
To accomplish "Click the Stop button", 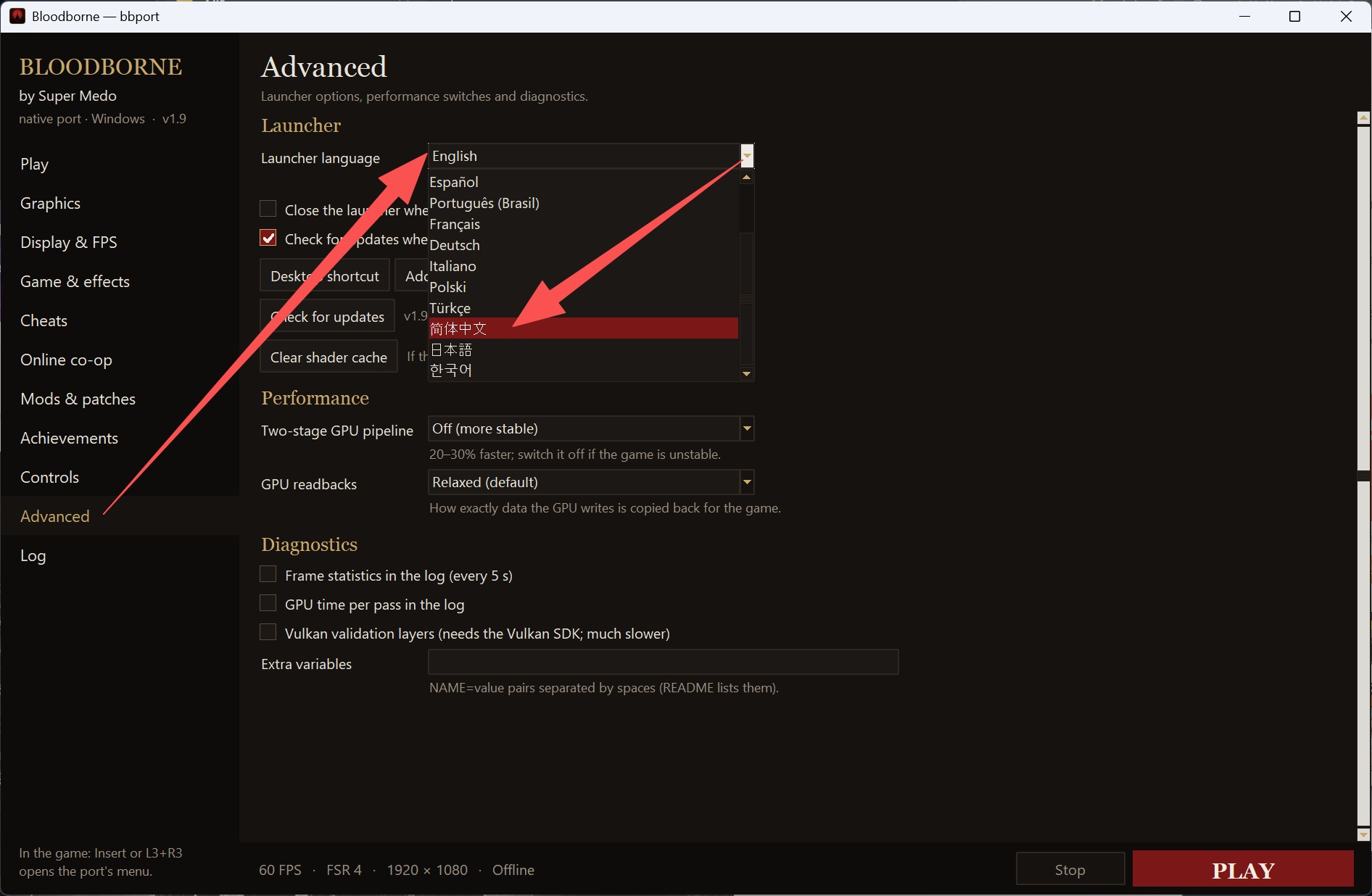I will pyautogui.click(x=1070, y=869).
